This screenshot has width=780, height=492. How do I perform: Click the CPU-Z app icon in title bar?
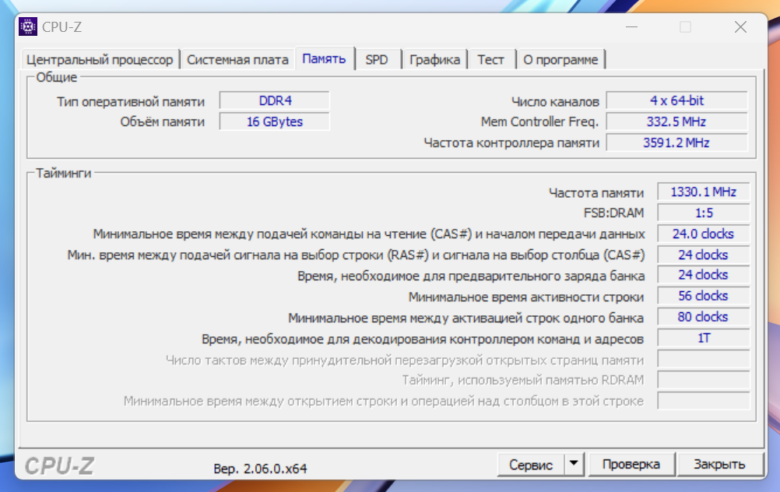28,26
